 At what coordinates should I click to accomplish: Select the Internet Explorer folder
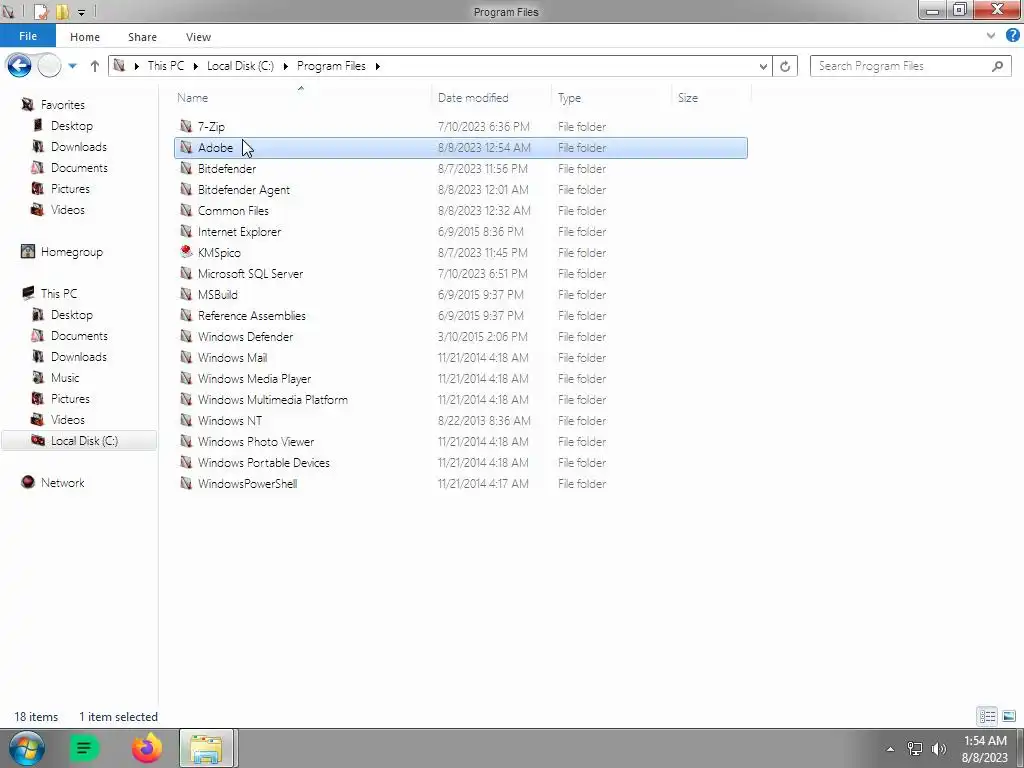click(461, 231)
